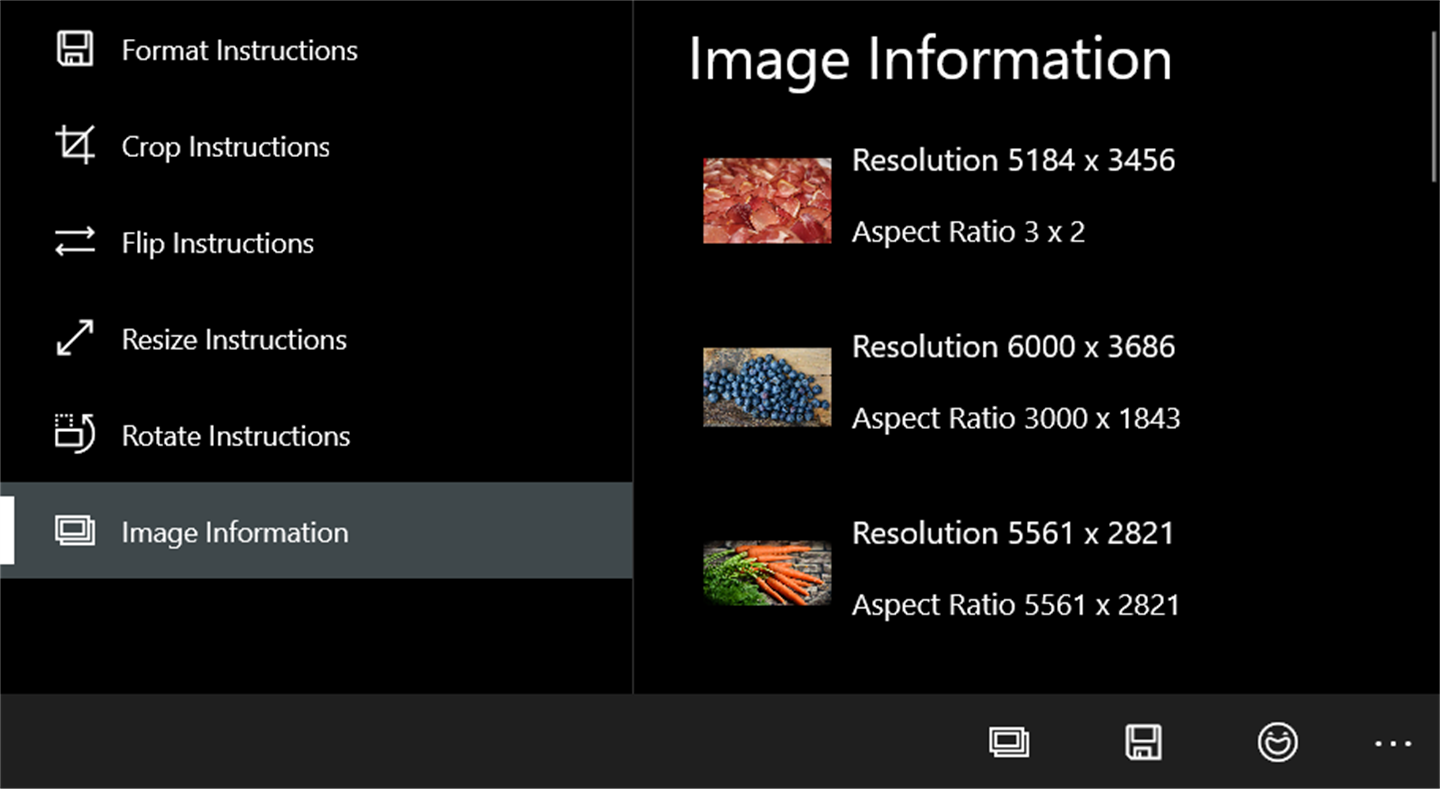
Task: Save using the bottom bar floppy disk icon
Action: tap(1143, 742)
